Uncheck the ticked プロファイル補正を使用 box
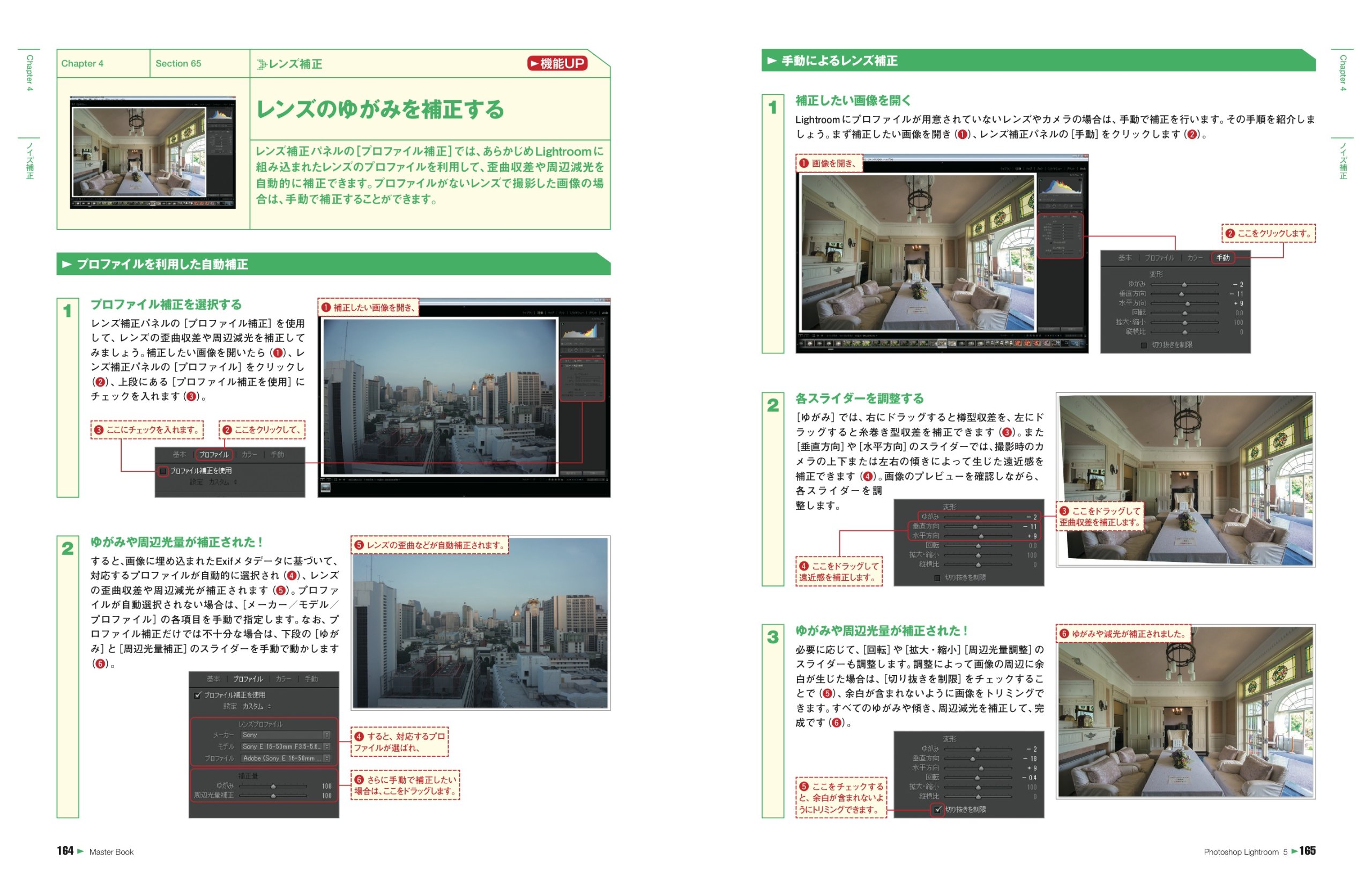The width and height of the screenshot is (1372, 882). tap(197, 695)
